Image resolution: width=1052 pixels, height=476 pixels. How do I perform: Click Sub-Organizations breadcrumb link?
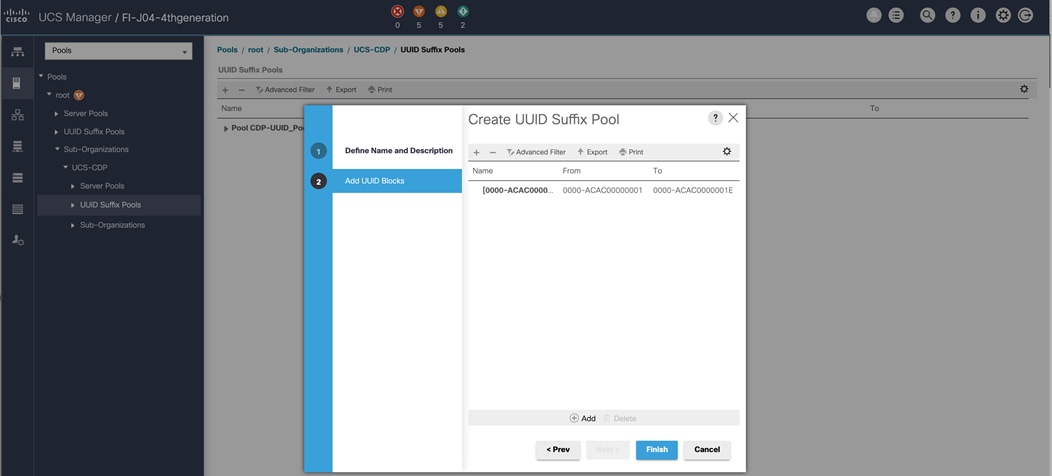point(309,50)
